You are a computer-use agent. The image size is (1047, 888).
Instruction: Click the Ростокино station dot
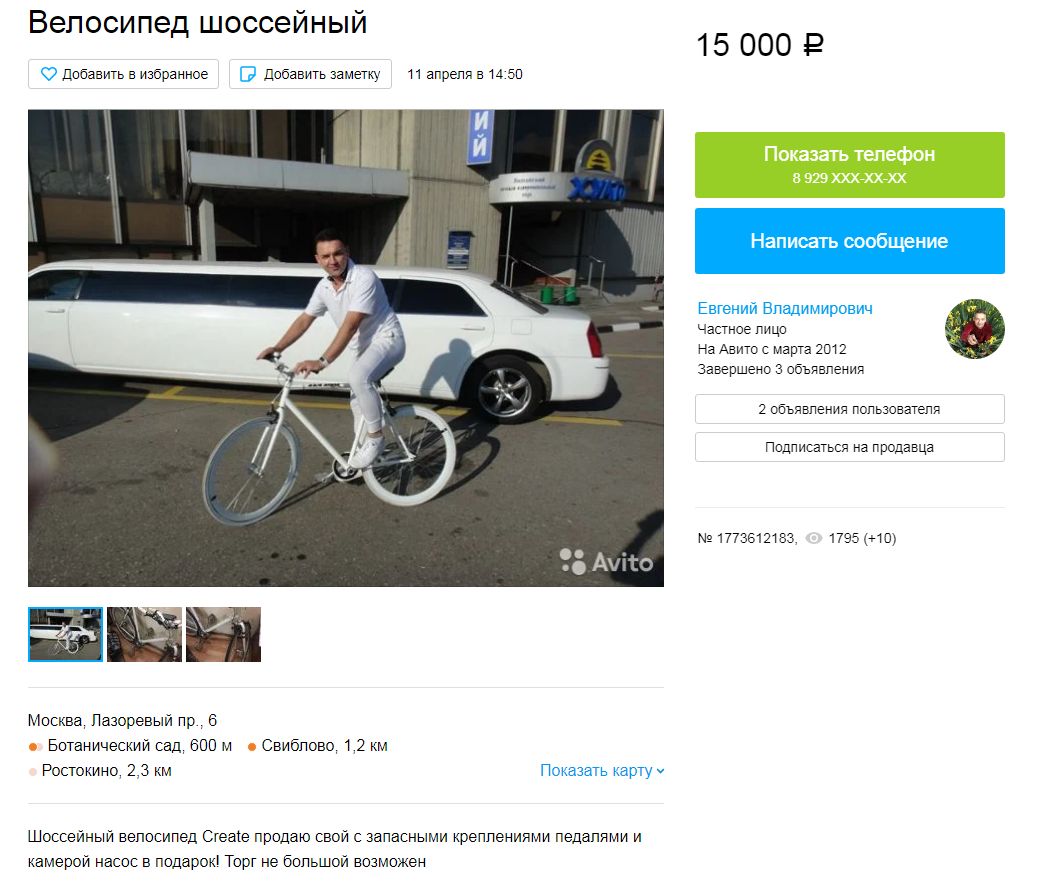[x=33, y=772]
